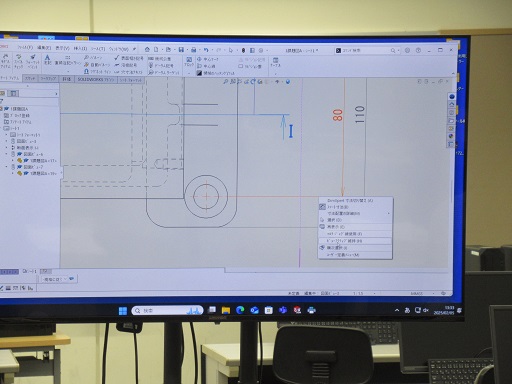Click the Block tool in the ribbon

pos(189,62)
